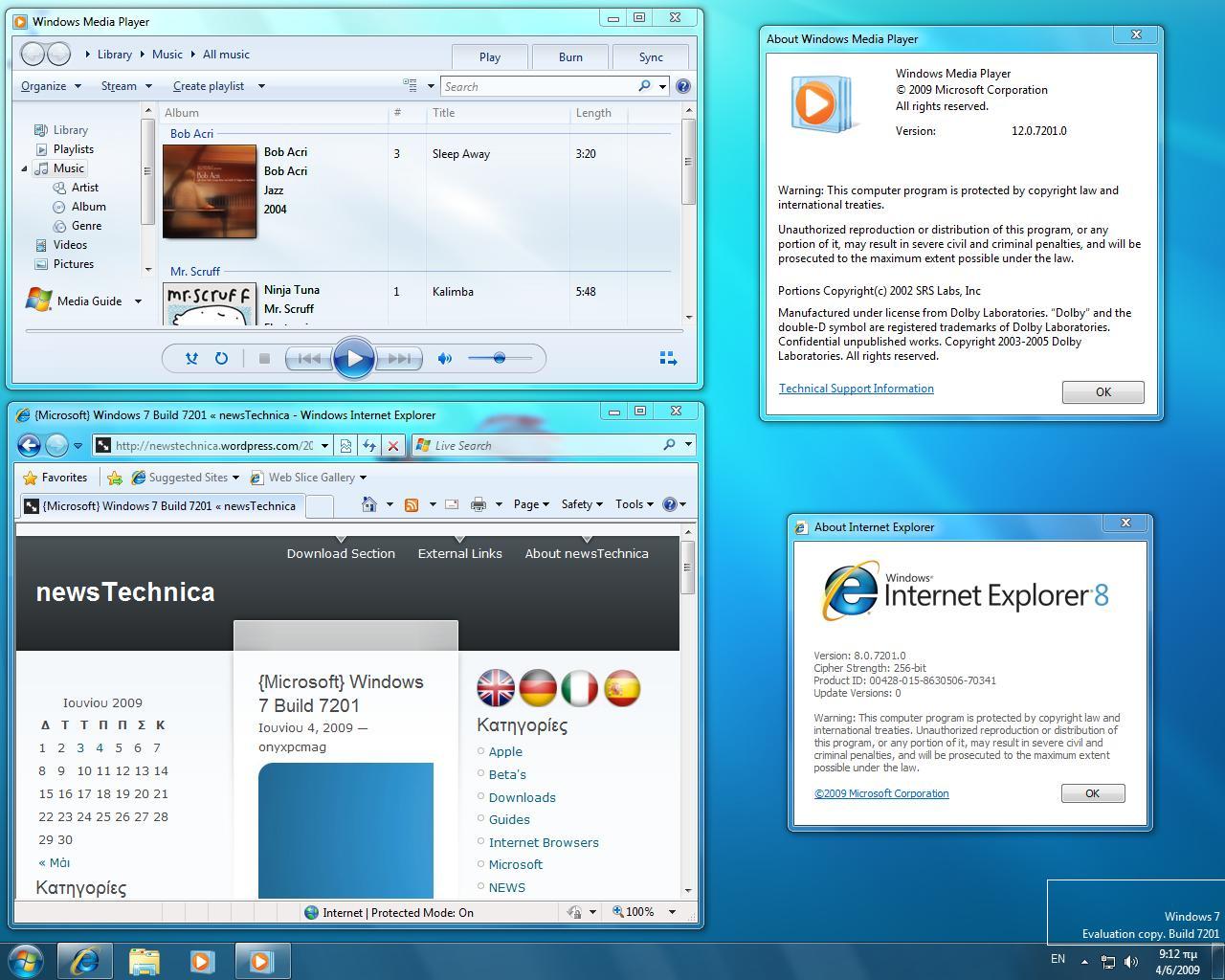Click the Home icon in Internet Explorer
Viewport: 1225px width, 980px height.
[x=368, y=503]
